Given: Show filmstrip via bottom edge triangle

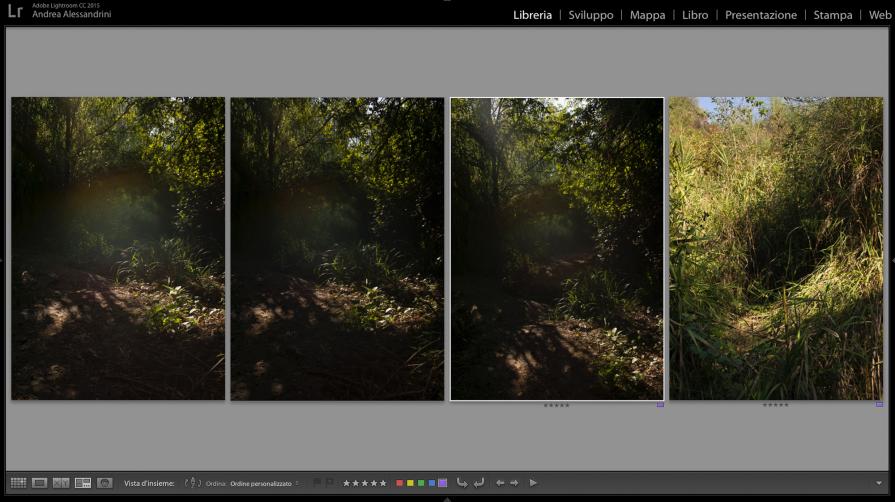Looking at the screenshot, I should tap(448, 499).
